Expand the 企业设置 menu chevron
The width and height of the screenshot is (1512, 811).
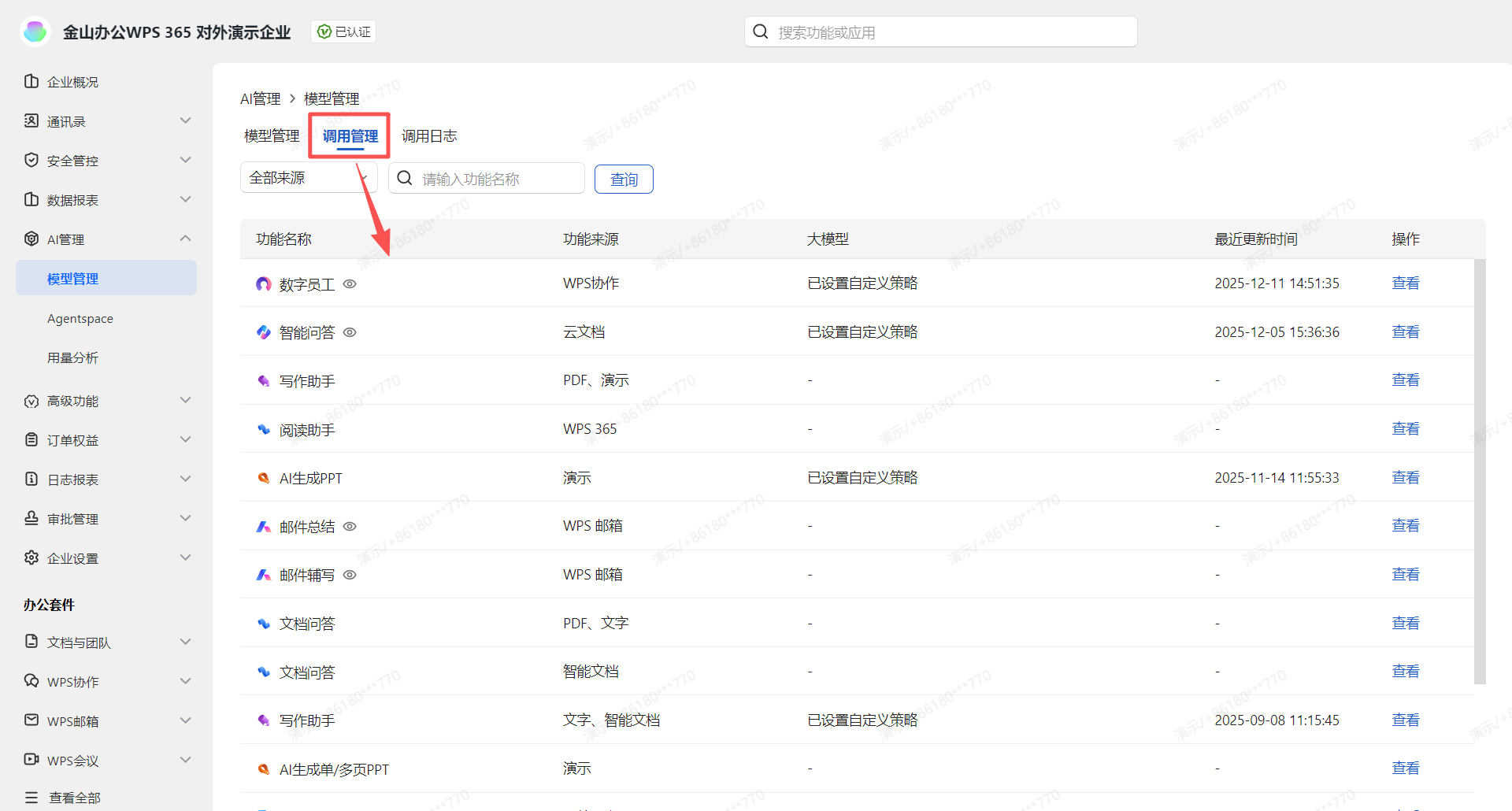(x=186, y=557)
